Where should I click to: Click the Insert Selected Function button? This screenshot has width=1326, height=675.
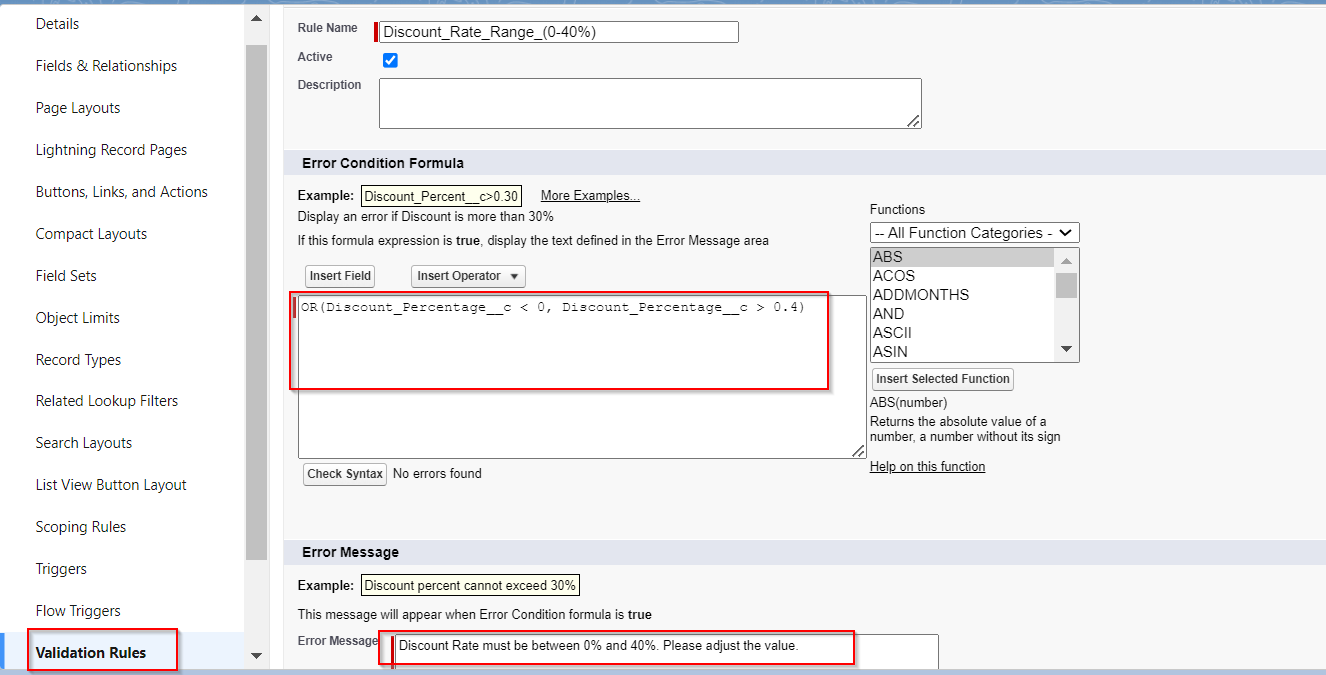(941, 379)
